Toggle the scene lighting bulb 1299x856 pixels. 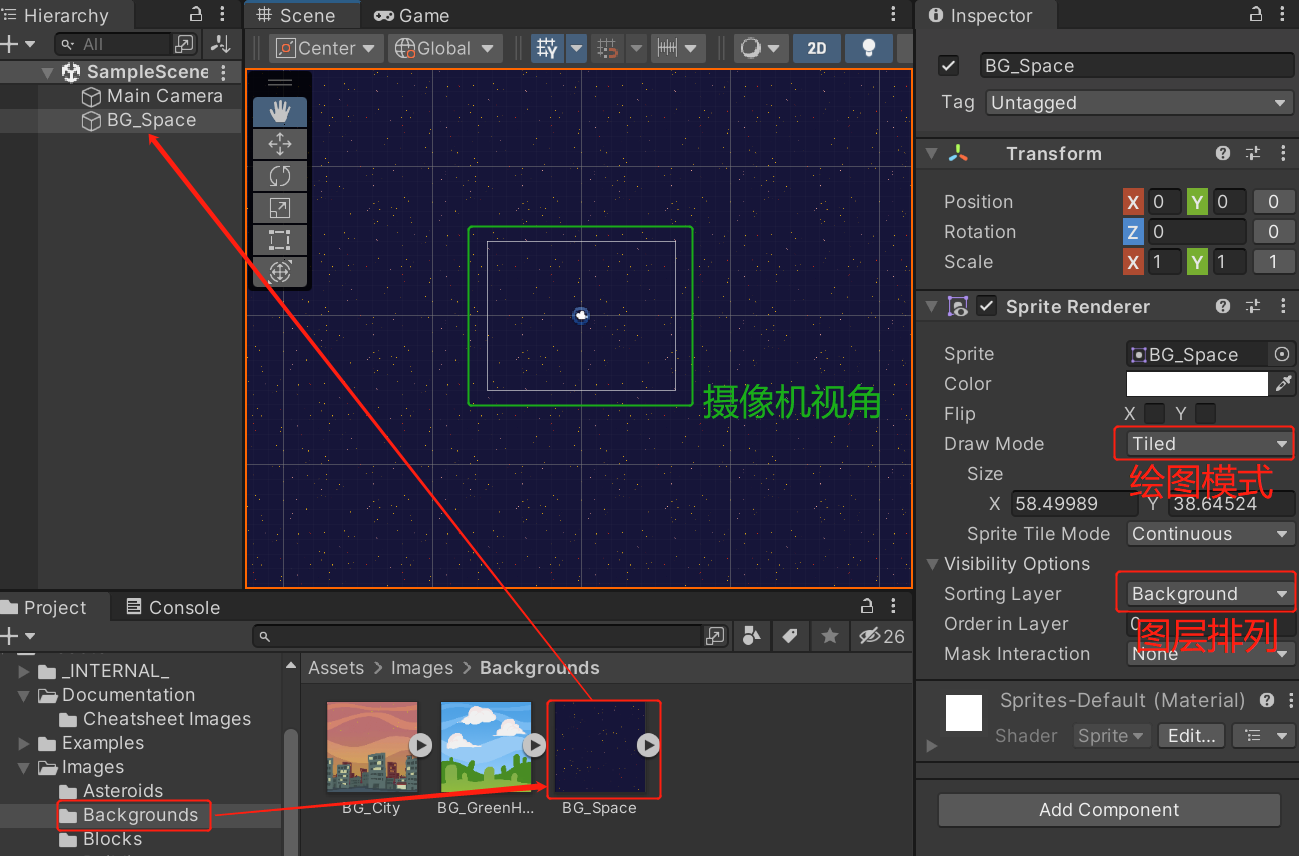(869, 48)
